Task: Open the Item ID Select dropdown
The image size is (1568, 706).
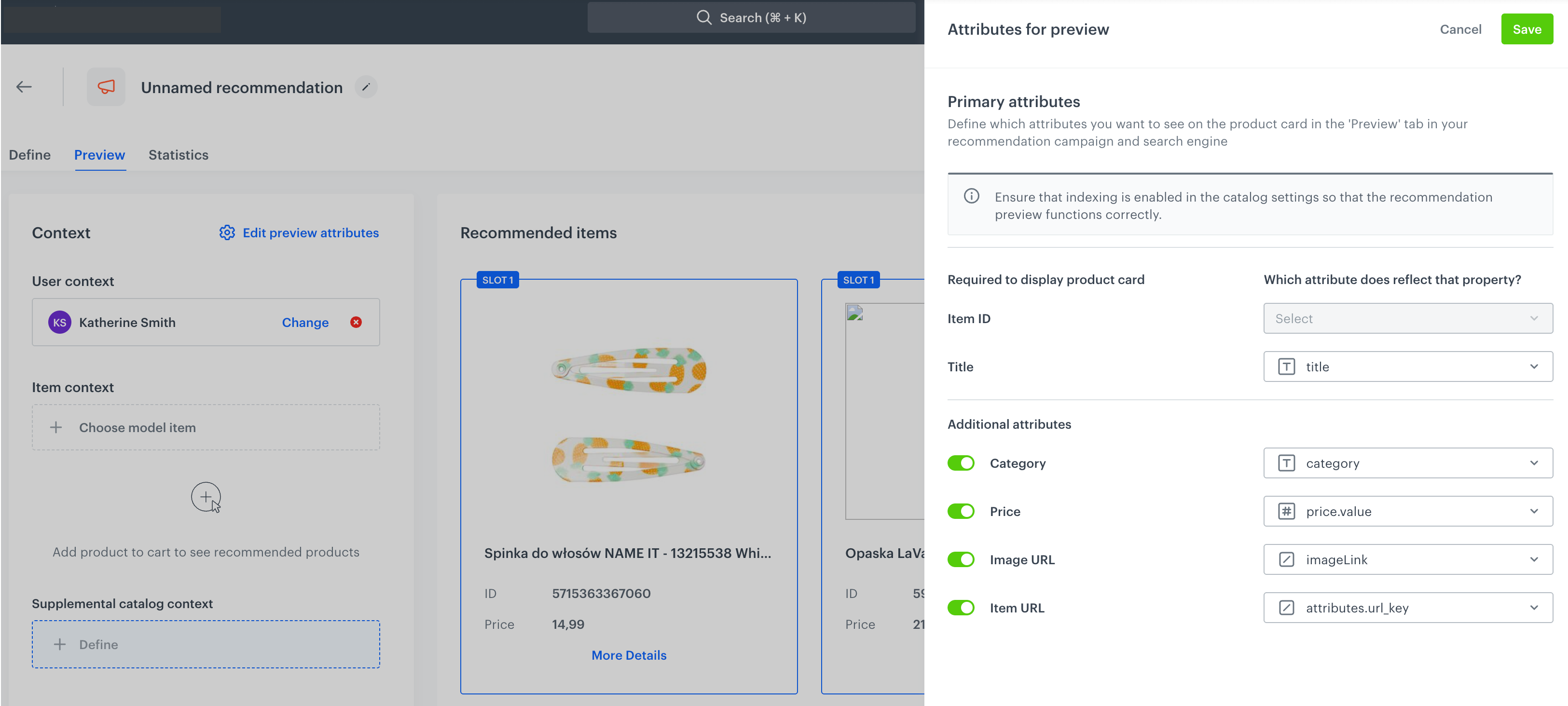Action: (1407, 318)
